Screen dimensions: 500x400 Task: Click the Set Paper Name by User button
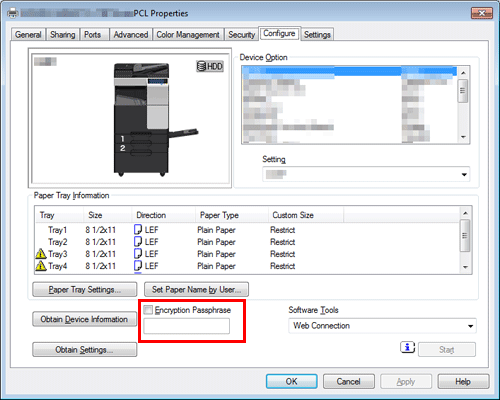pos(196,289)
